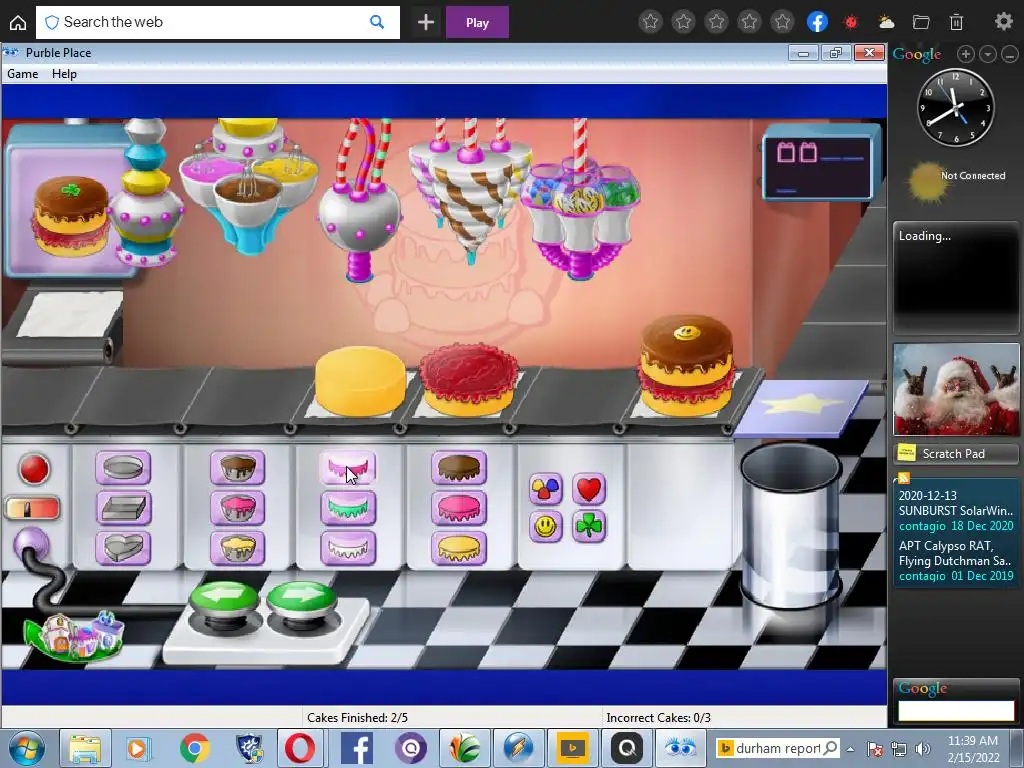Open the folder toolbar icon
Screen dimensions: 1024x768
[x=921, y=23]
